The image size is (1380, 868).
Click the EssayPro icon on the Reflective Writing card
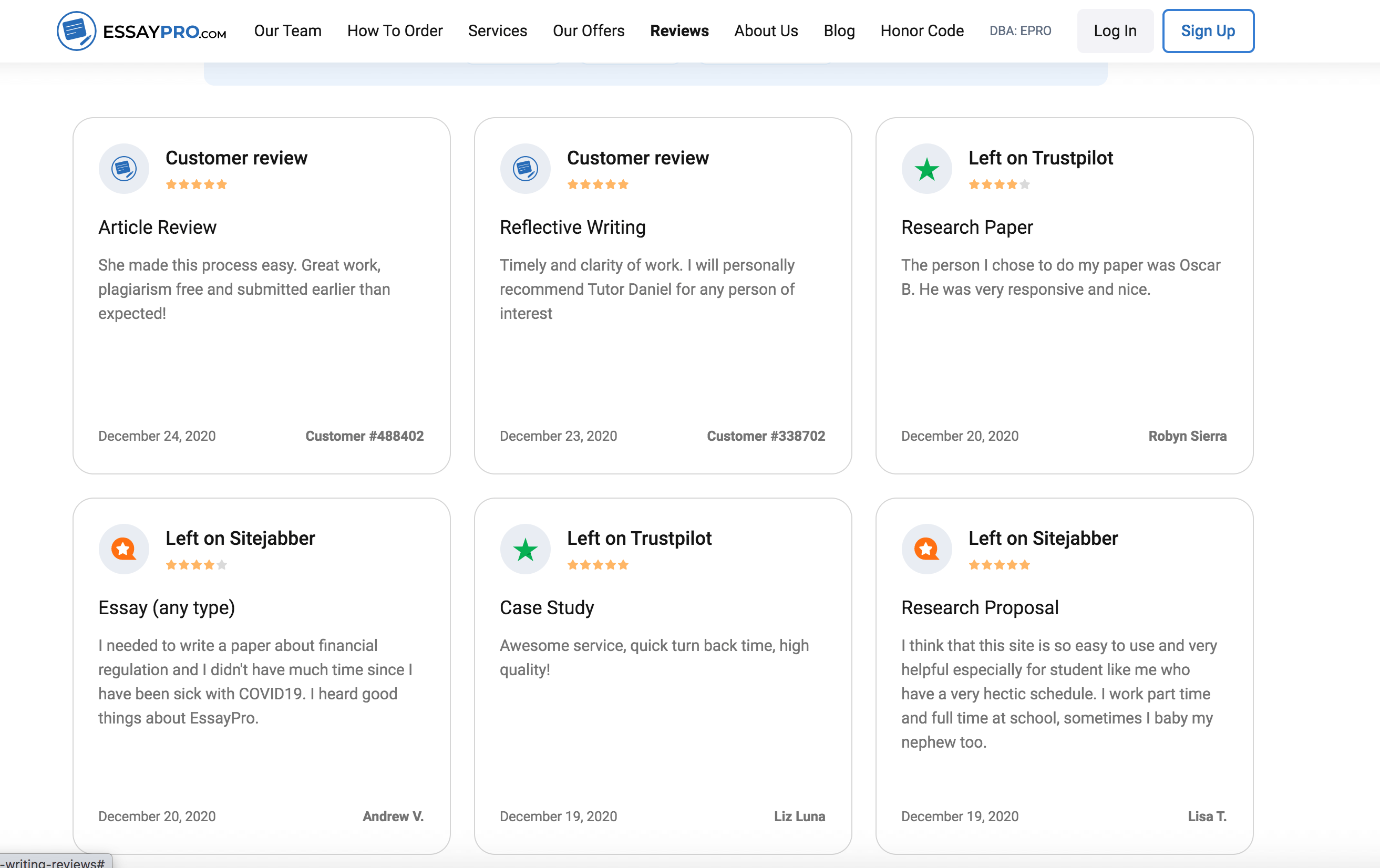point(525,169)
